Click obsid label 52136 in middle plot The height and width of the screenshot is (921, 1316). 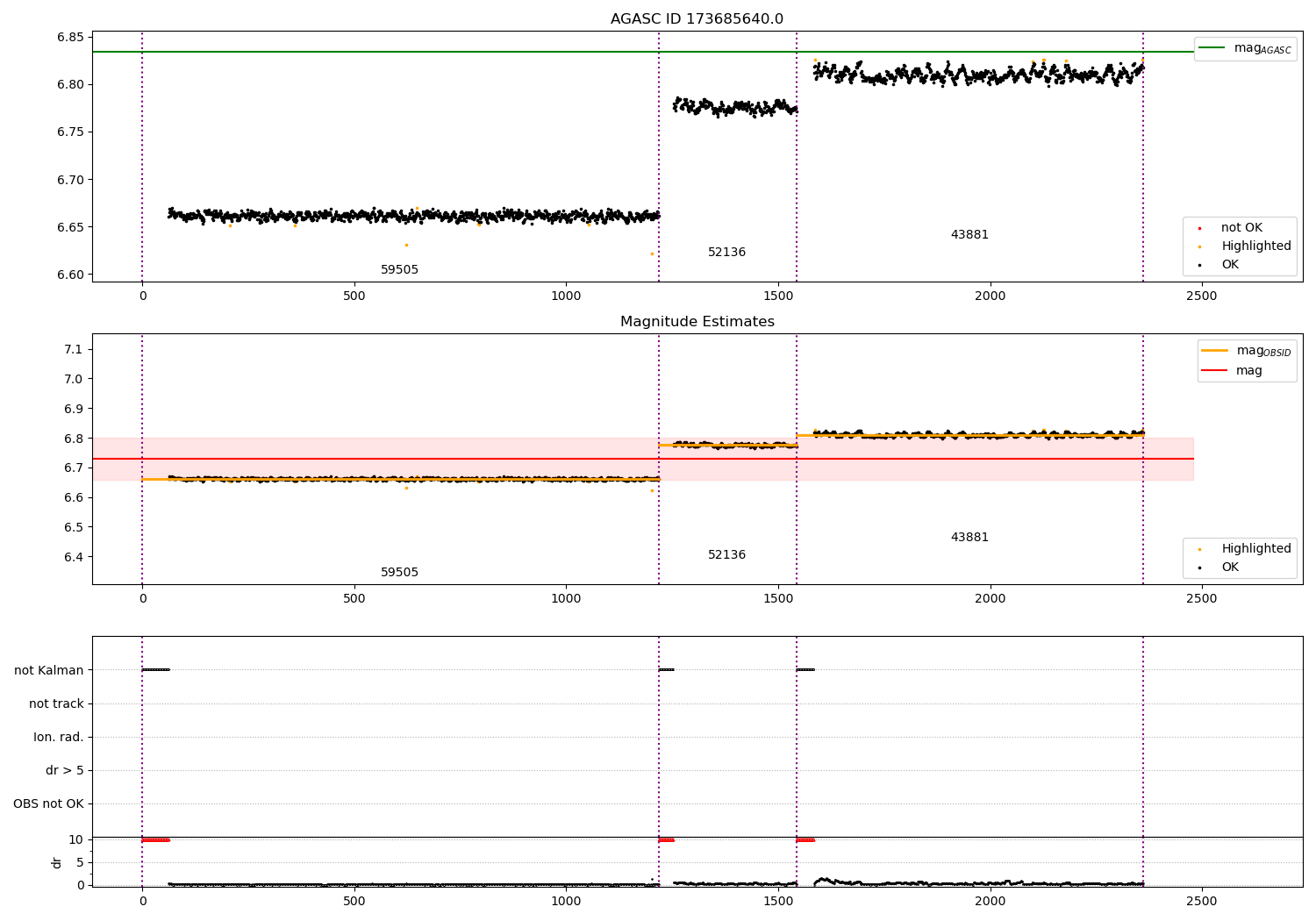(726, 554)
